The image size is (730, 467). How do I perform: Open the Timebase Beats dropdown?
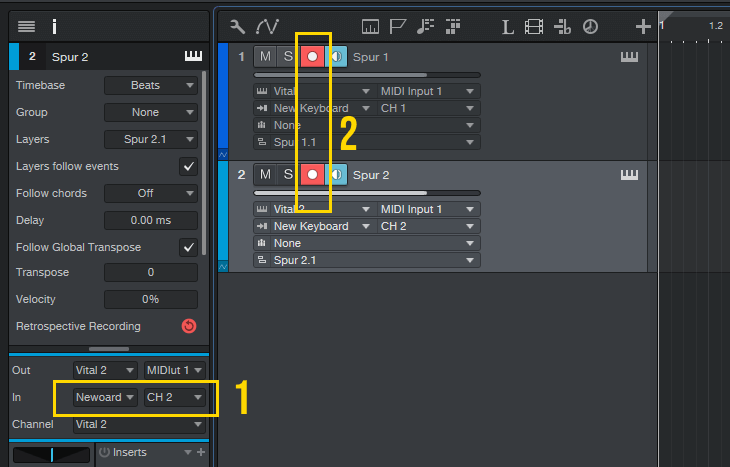click(x=151, y=85)
